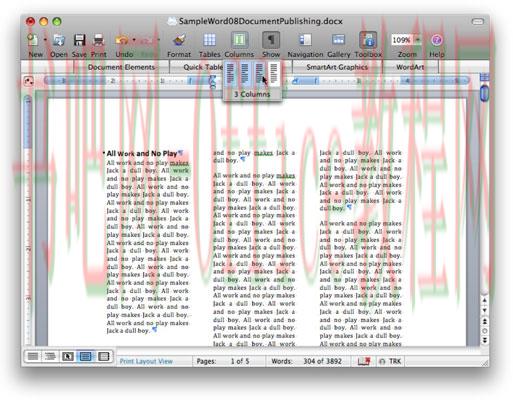Save the document using Save icon
Image resolution: width=513 pixels, height=400 pixels.
click(79, 40)
